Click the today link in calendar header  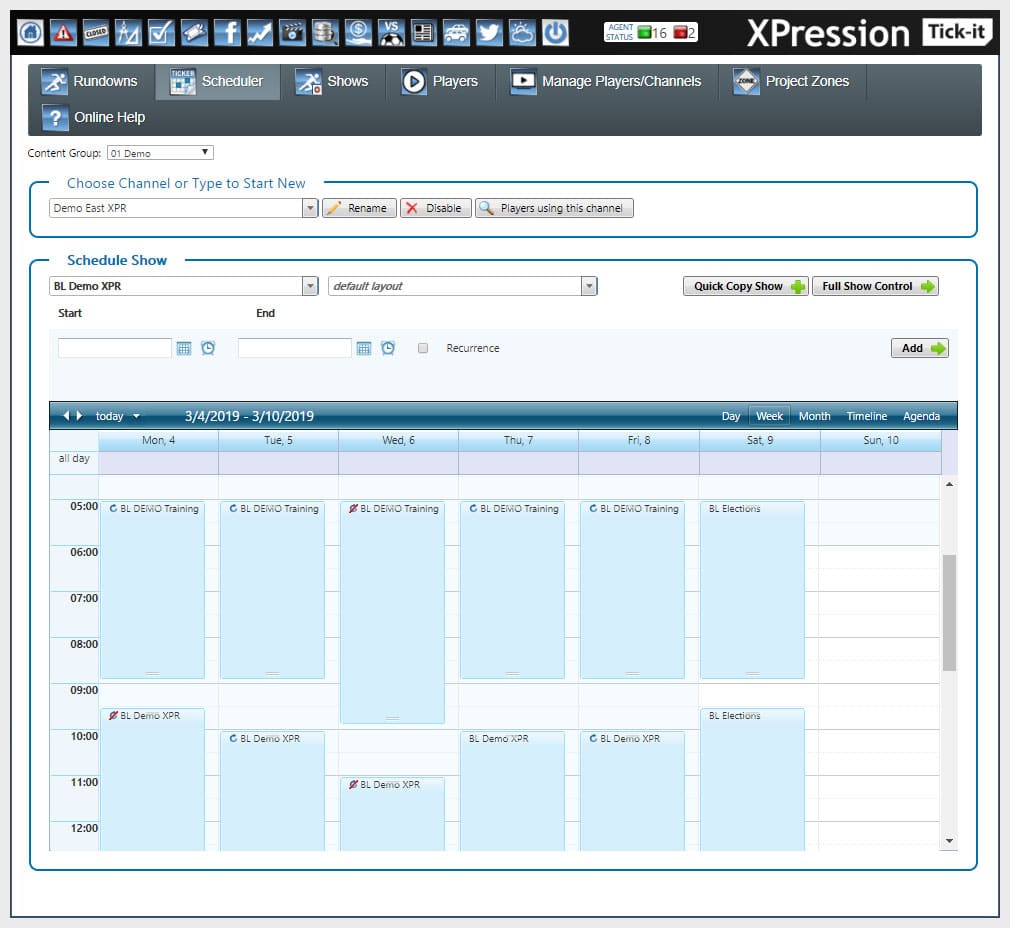[x=110, y=416]
